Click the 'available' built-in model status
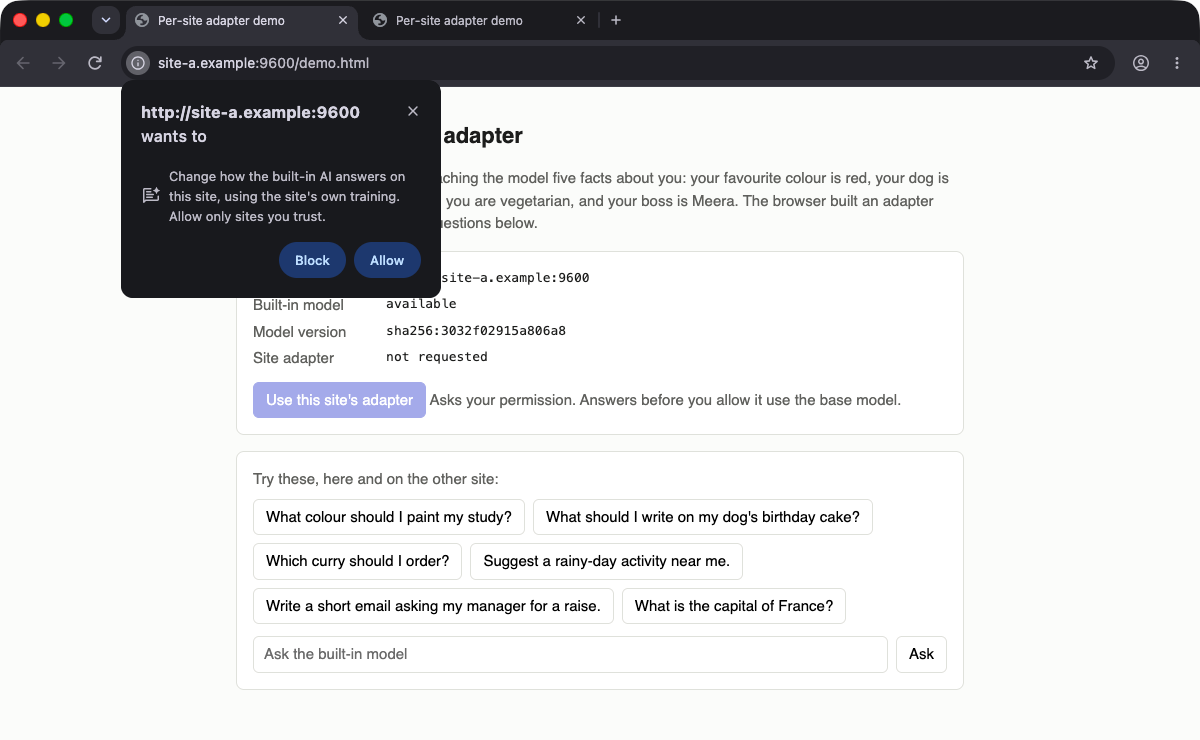This screenshot has width=1200, height=740. pyautogui.click(x=421, y=304)
